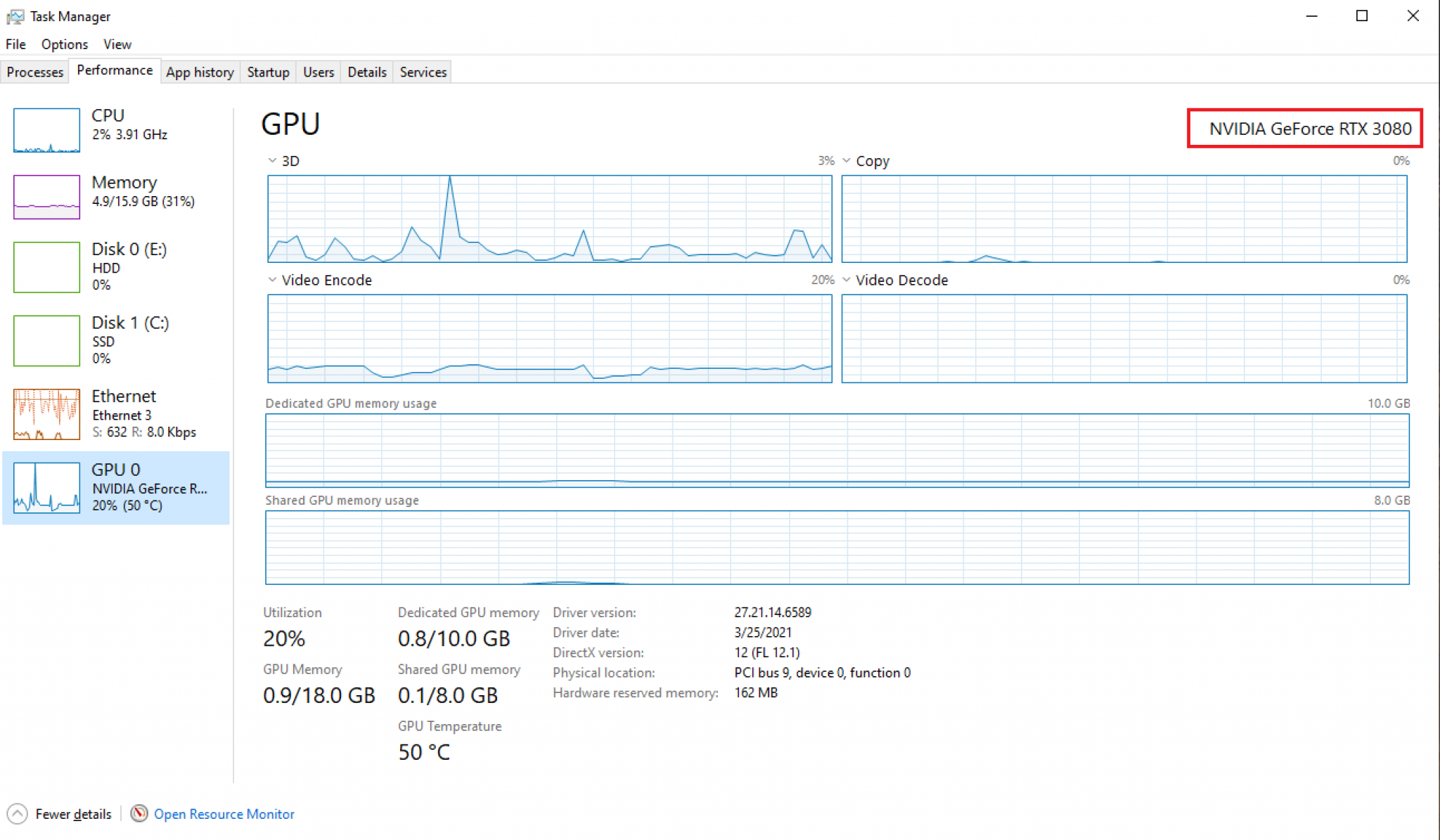Open the Video Decode engine dropdown
Screen dimensions: 1440x840
[847, 280]
